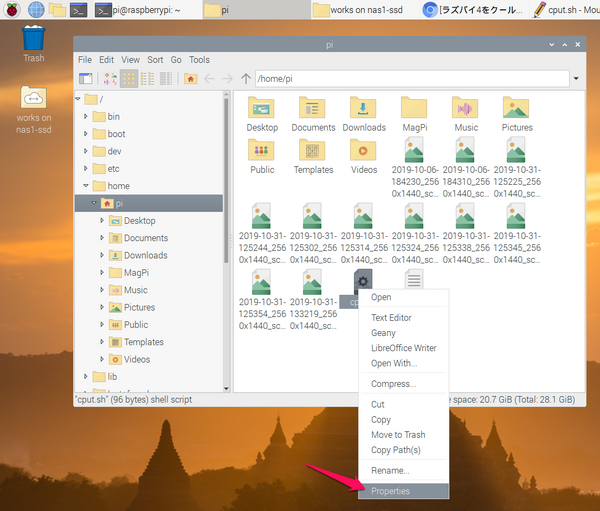Viewport: 600px width, 511px height.
Task: Click the home folder toolbar icon
Action: click(190, 78)
